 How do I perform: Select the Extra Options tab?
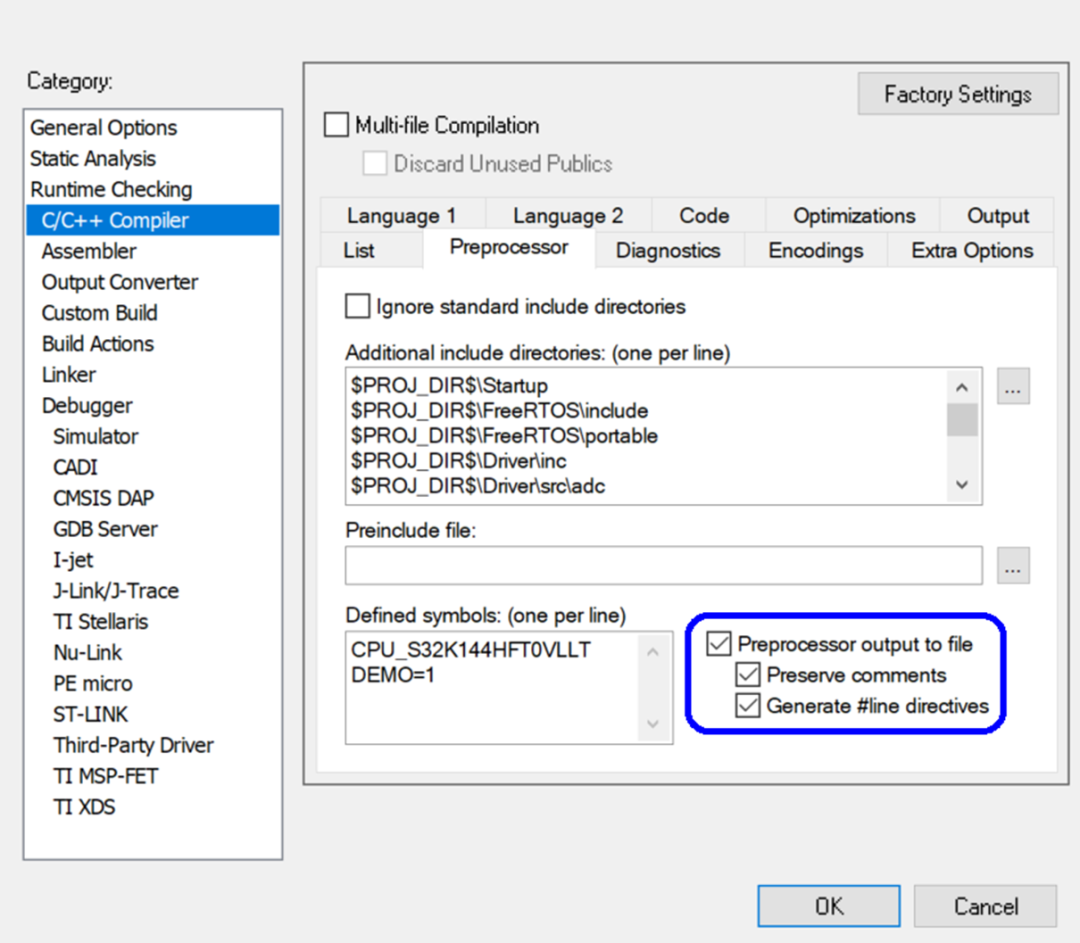[972, 250]
